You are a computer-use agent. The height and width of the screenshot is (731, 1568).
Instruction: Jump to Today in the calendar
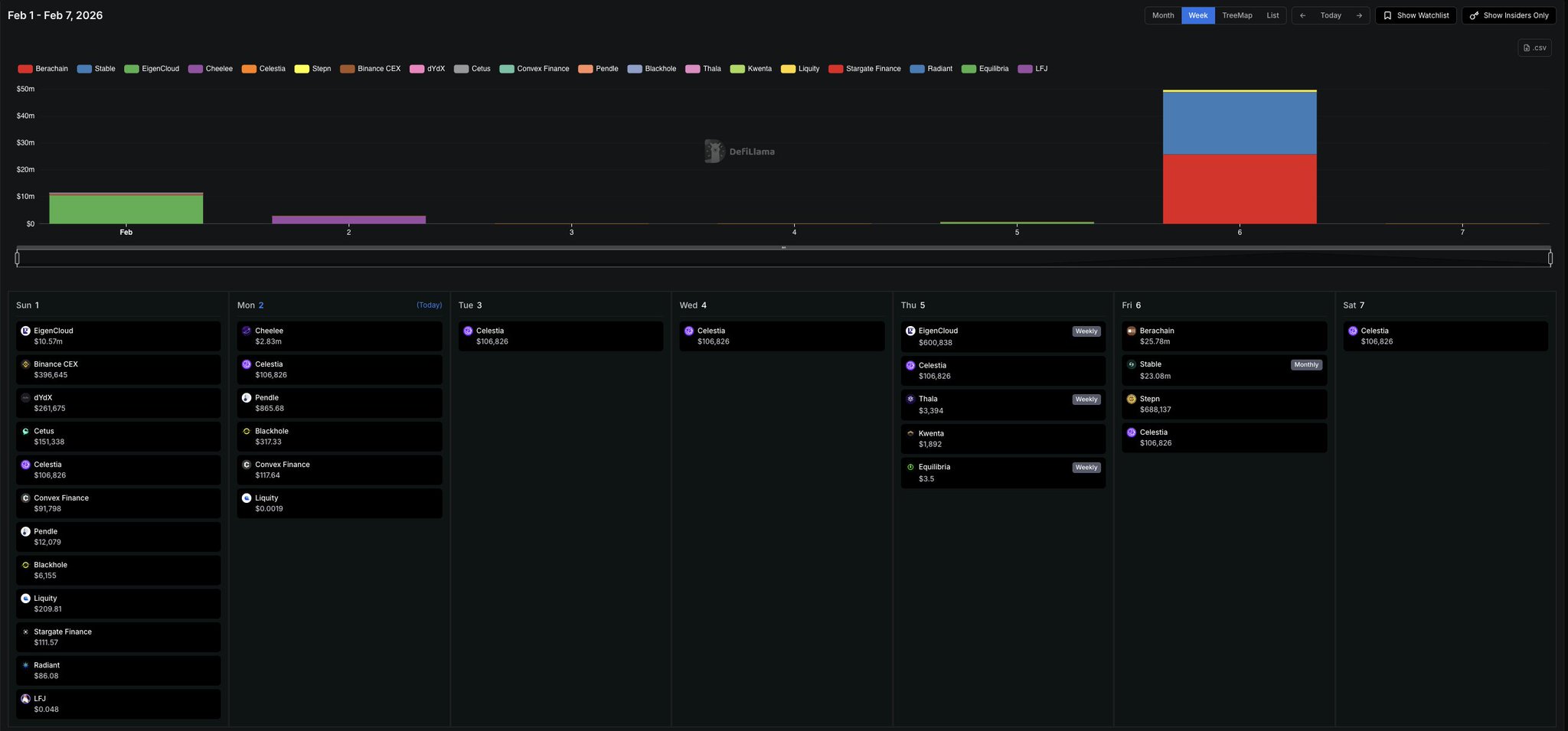[1331, 15]
